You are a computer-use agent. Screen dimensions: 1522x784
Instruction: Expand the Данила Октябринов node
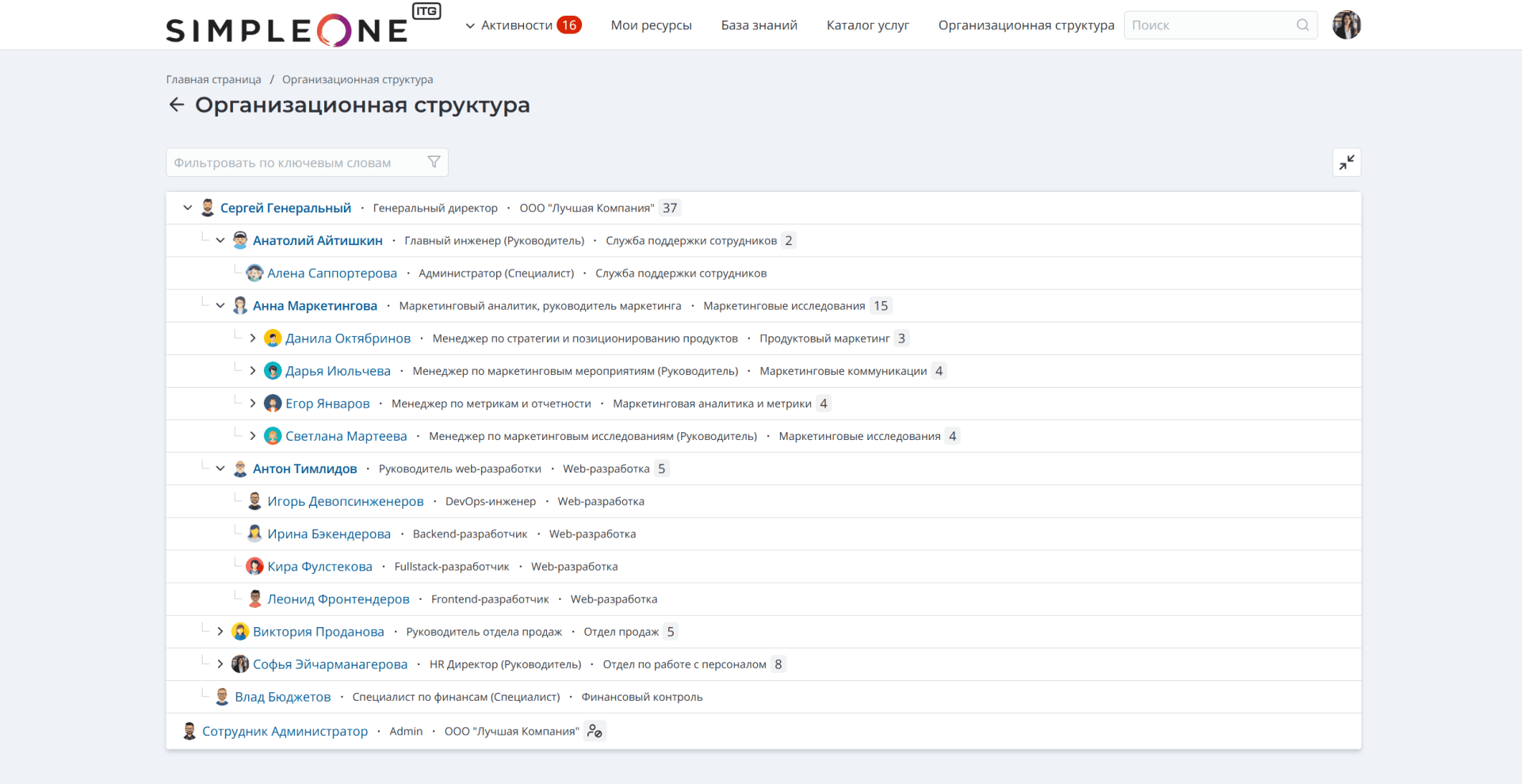(253, 338)
